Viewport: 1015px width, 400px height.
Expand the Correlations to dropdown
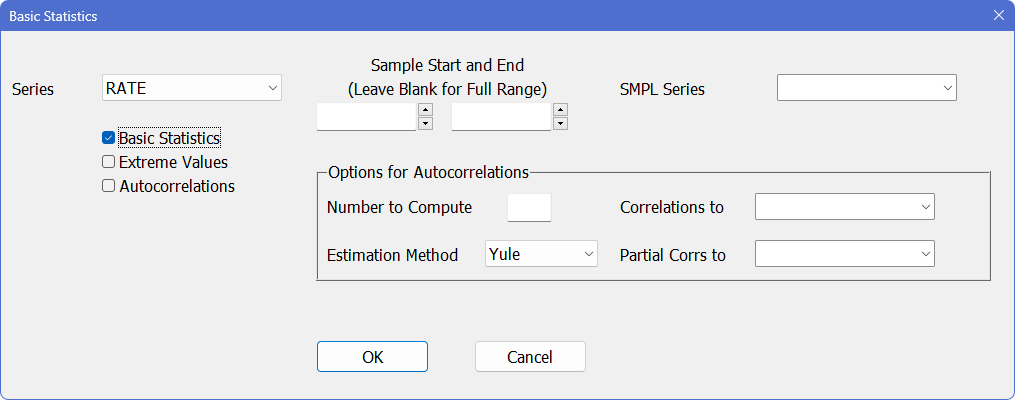pos(844,207)
